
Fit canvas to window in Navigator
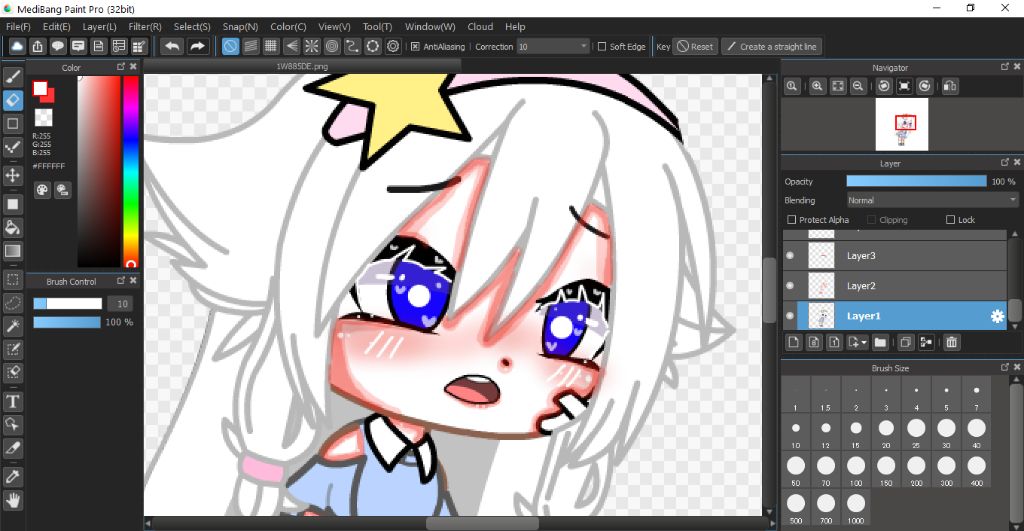[x=838, y=86]
